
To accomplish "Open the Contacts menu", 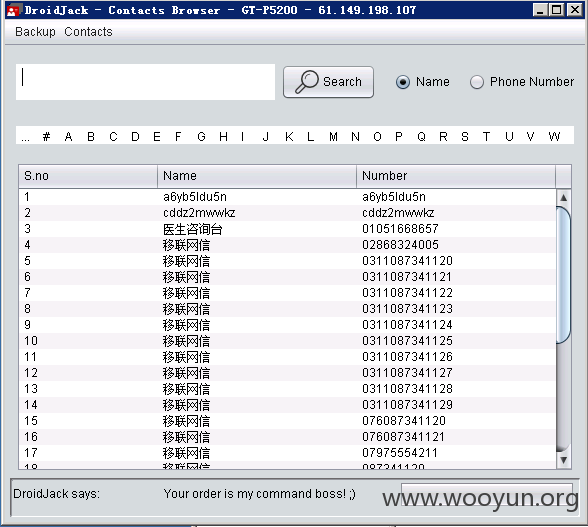I will [88, 32].
